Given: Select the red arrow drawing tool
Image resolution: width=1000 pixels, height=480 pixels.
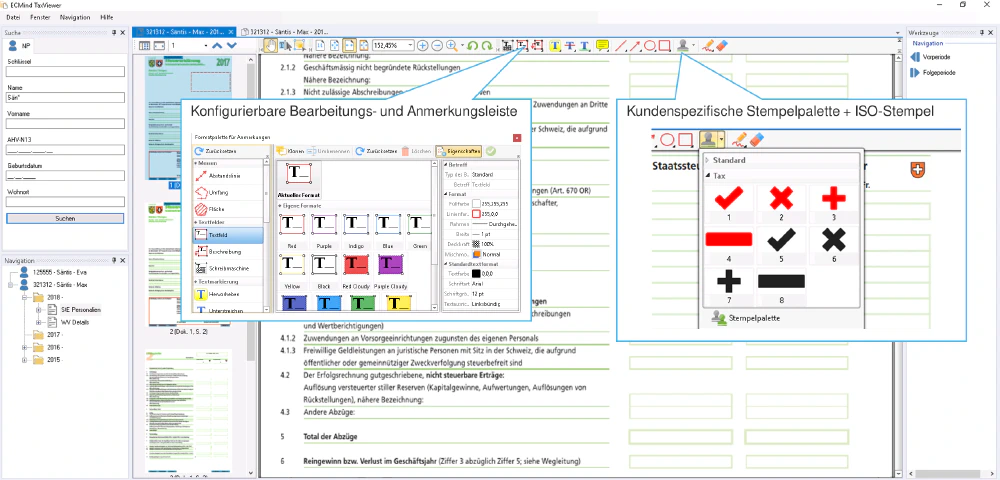Looking at the screenshot, I should click(636, 45).
